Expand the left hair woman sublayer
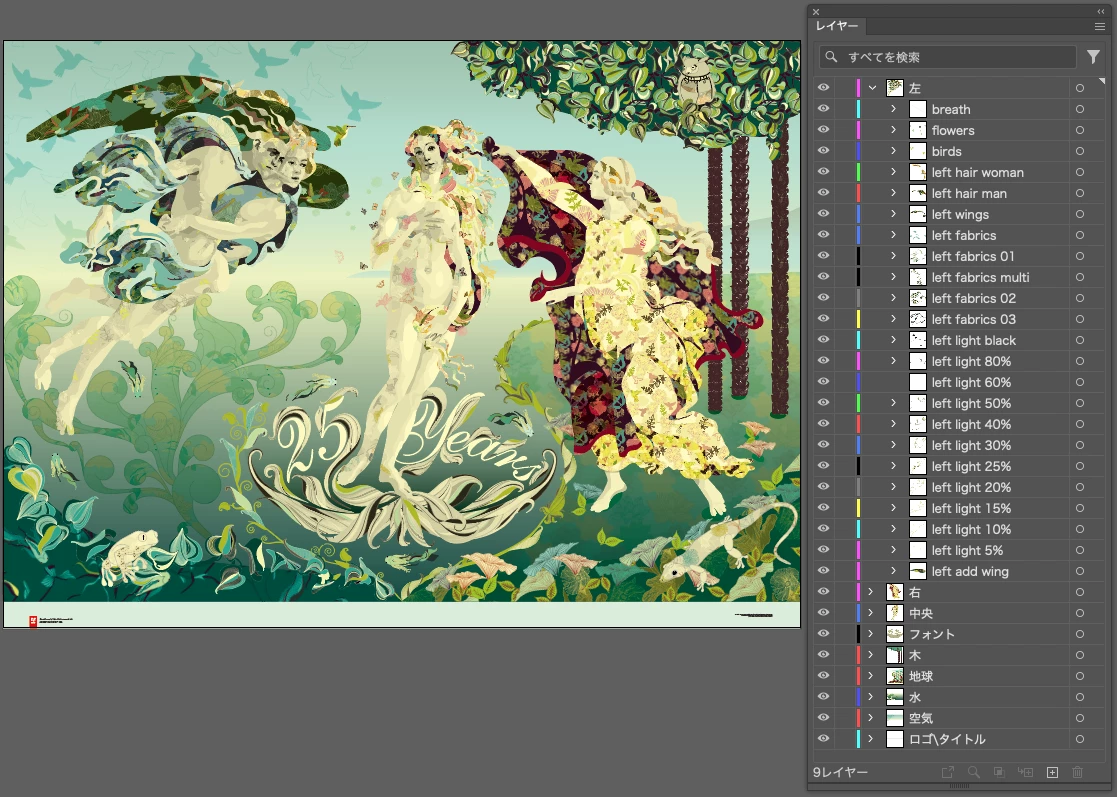 tap(893, 172)
